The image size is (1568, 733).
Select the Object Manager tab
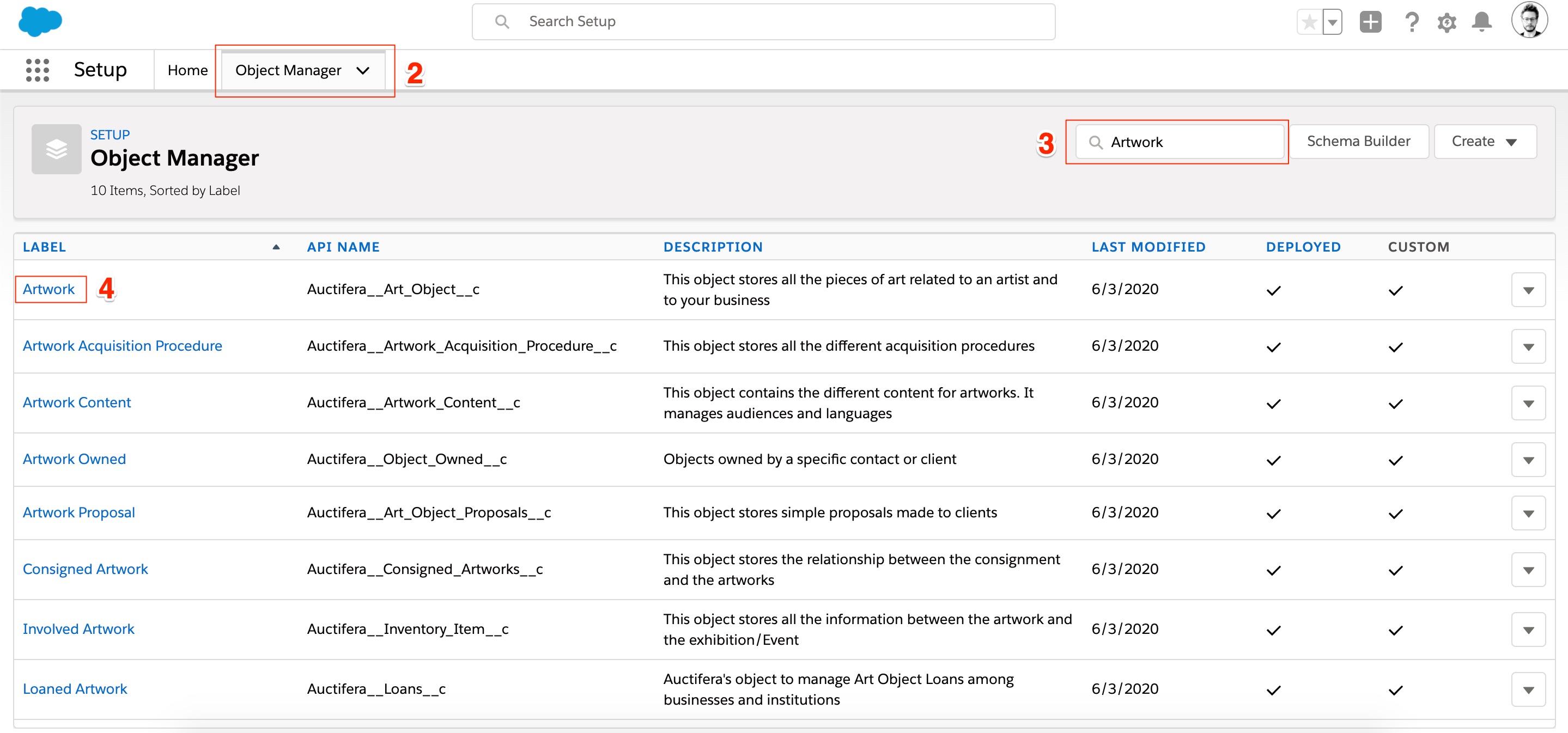pyautogui.click(x=289, y=70)
